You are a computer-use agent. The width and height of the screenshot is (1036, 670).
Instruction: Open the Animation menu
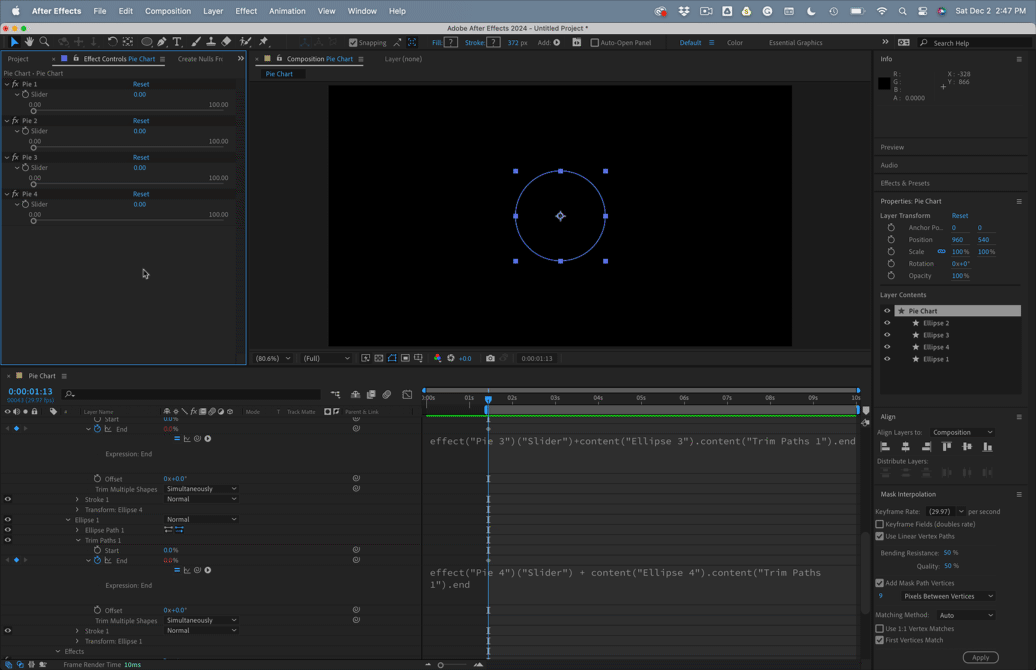pyautogui.click(x=287, y=11)
